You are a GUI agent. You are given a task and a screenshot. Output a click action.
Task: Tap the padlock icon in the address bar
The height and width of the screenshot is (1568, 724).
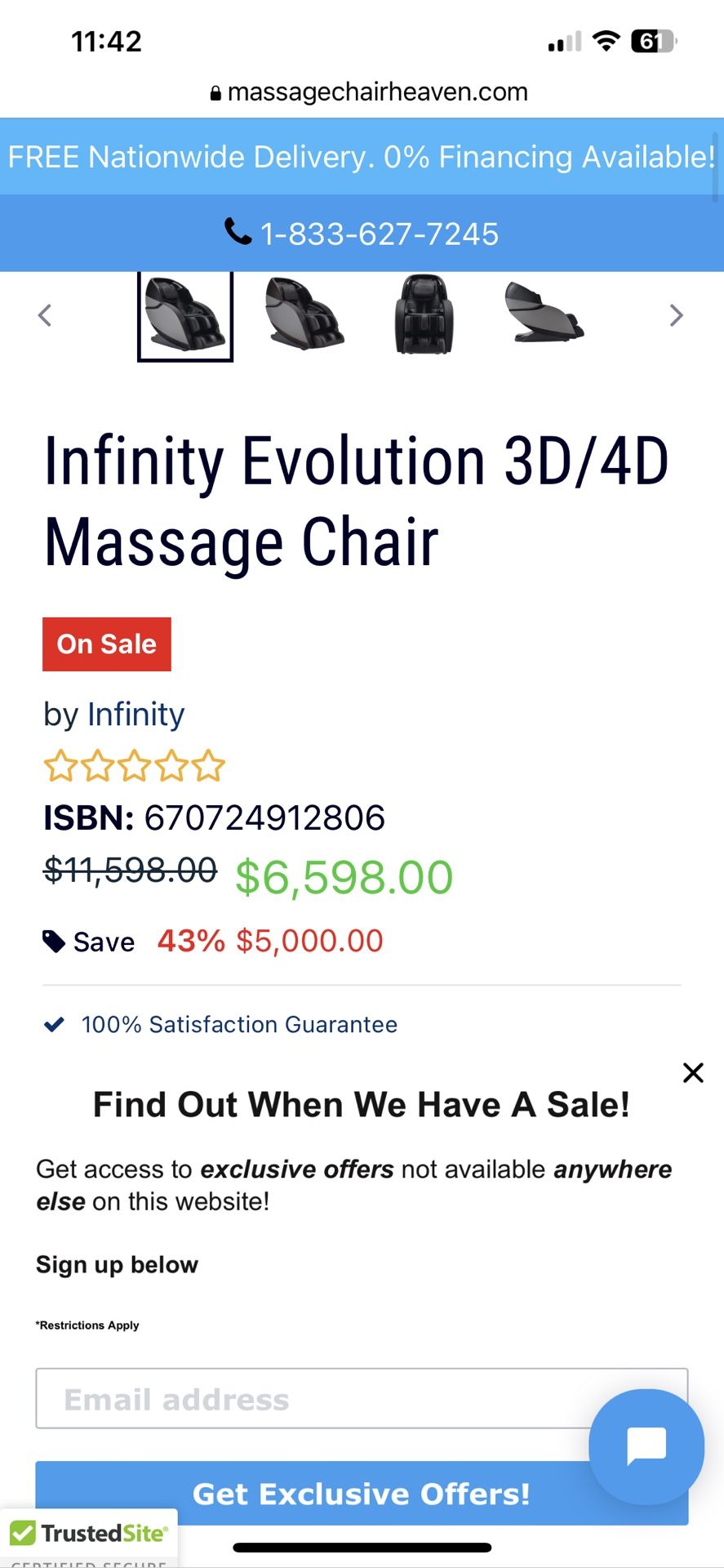coord(215,91)
